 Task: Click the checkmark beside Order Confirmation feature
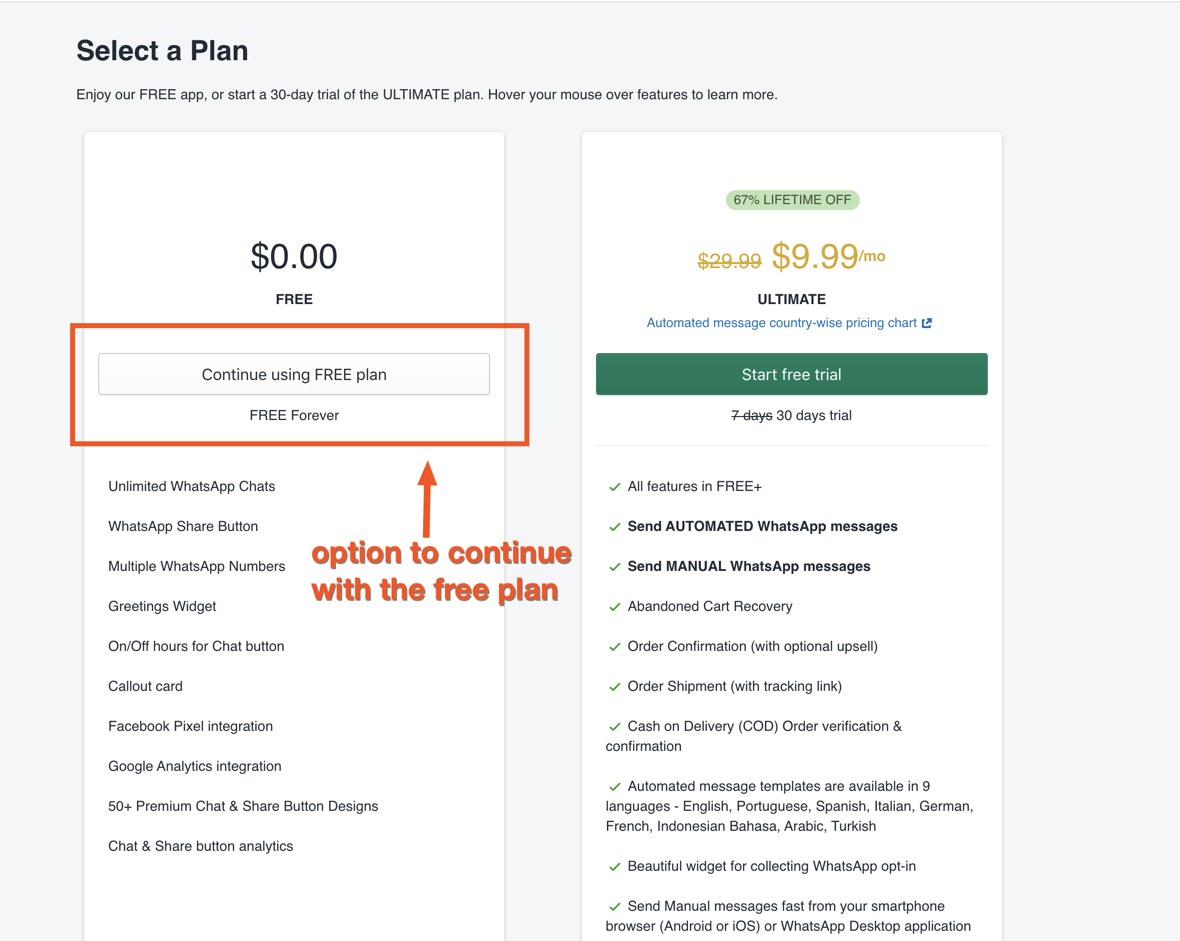(x=615, y=647)
